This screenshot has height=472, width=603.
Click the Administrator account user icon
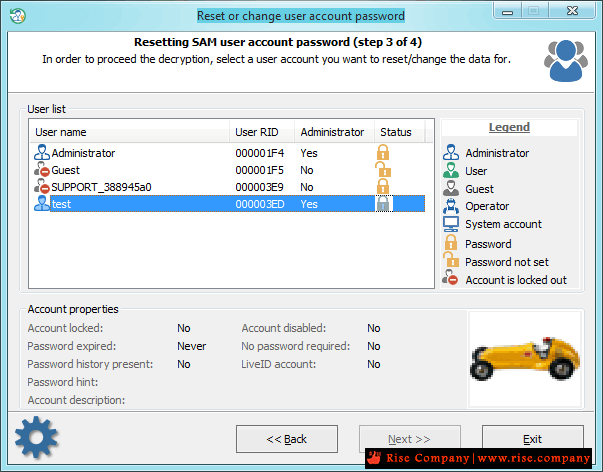coord(42,153)
